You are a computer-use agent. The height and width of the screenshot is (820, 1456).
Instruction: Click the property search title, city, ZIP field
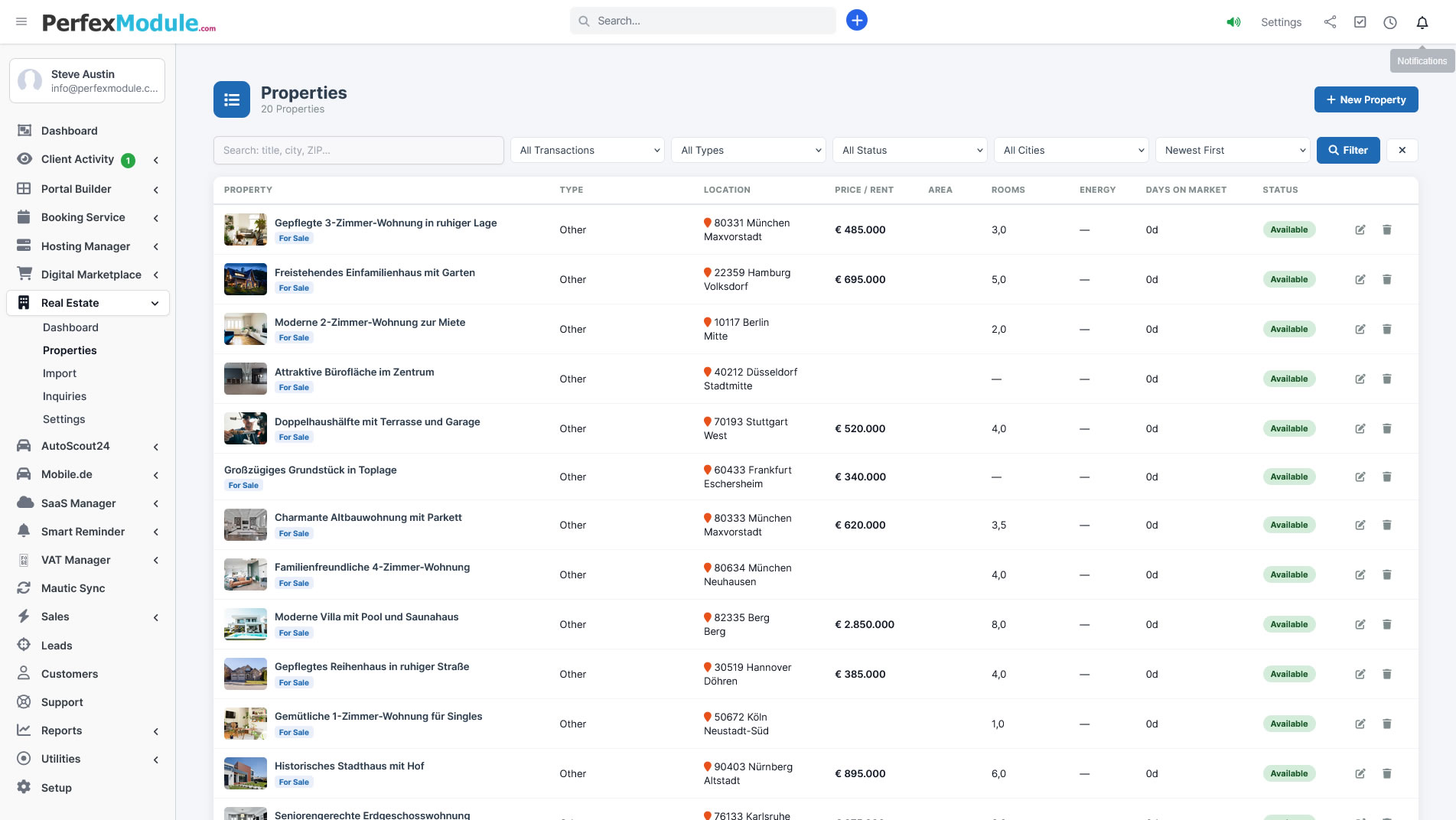pos(358,151)
